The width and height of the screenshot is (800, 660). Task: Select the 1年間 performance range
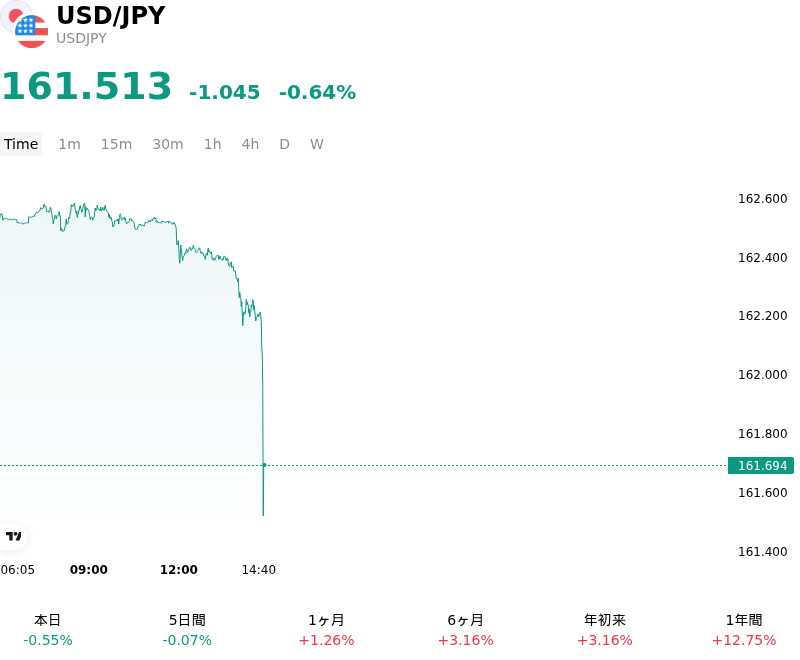pos(744,630)
